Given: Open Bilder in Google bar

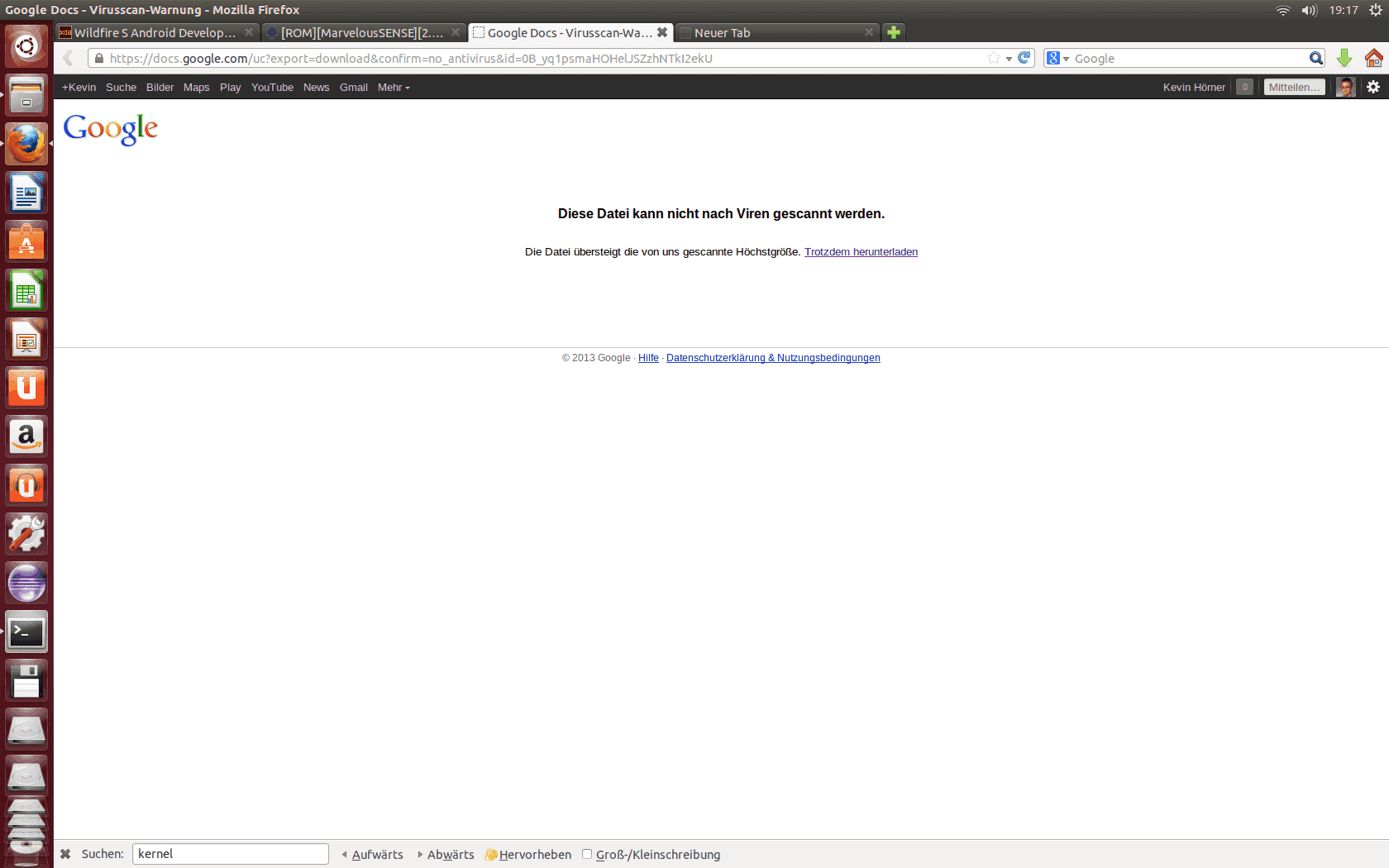Looking at the screenshot, I should (x=160, y=87).
